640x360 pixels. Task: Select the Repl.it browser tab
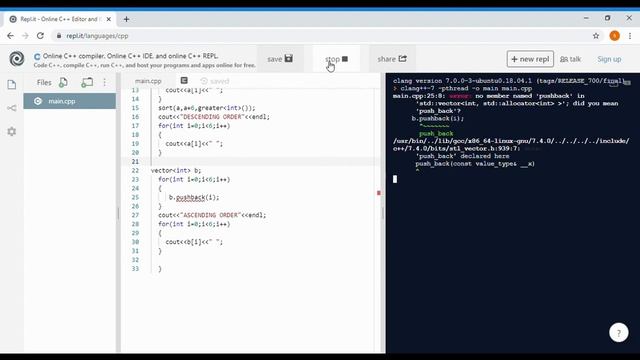click(59, 19)
